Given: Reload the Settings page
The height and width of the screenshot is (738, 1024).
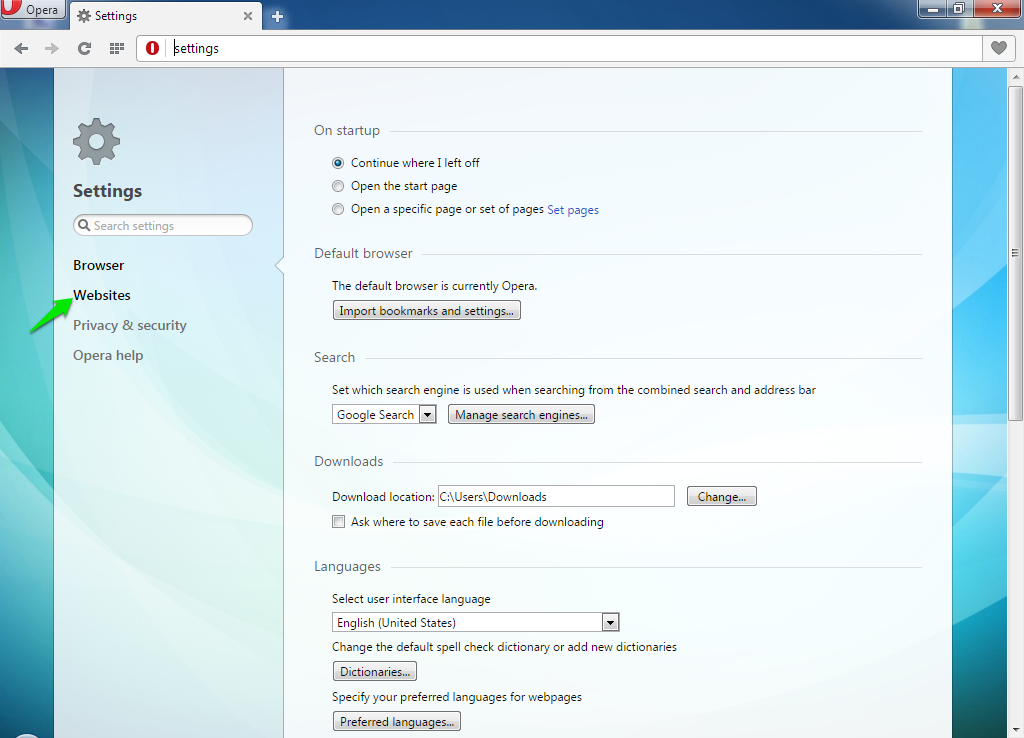Looking at the screenshot, I should coord(84,47).
